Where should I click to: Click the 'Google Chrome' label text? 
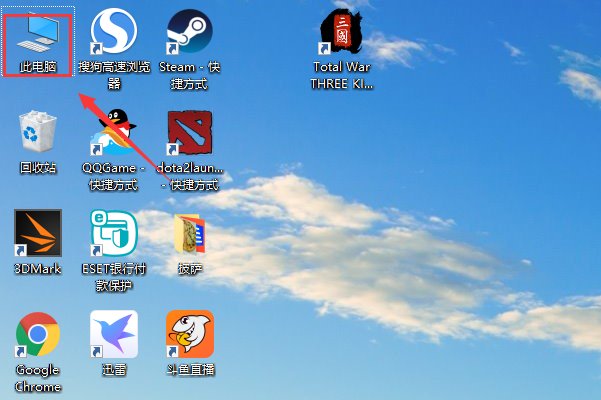(38, 378)
